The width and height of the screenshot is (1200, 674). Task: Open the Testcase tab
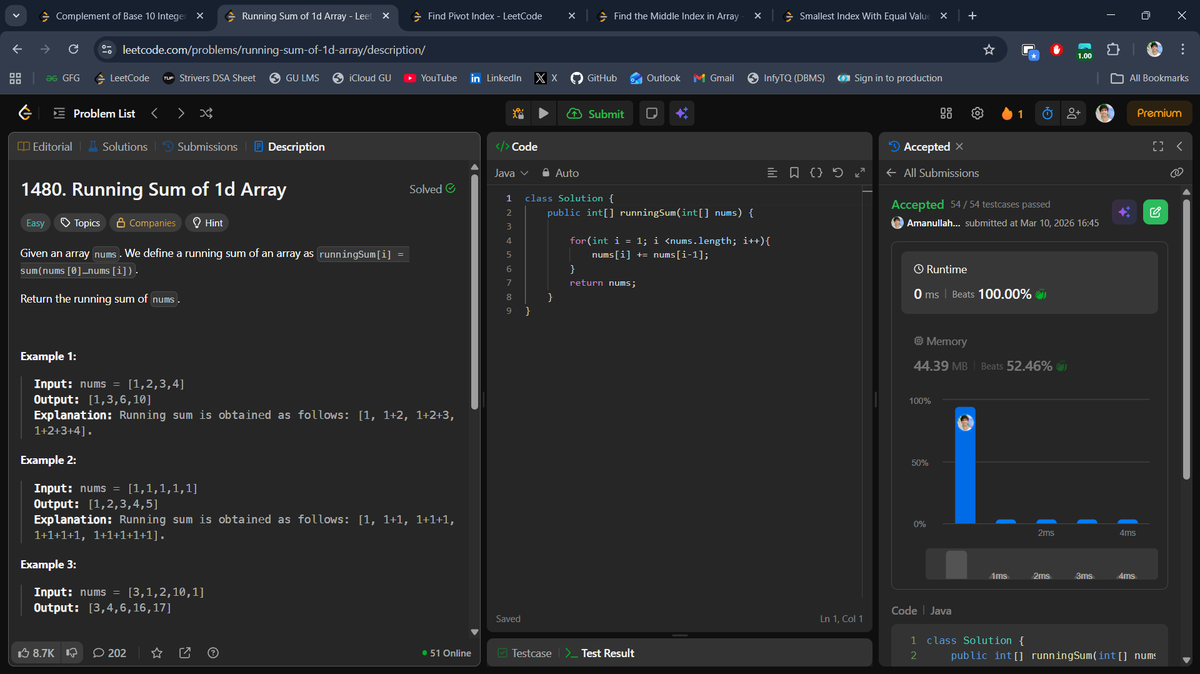point(524,653)
